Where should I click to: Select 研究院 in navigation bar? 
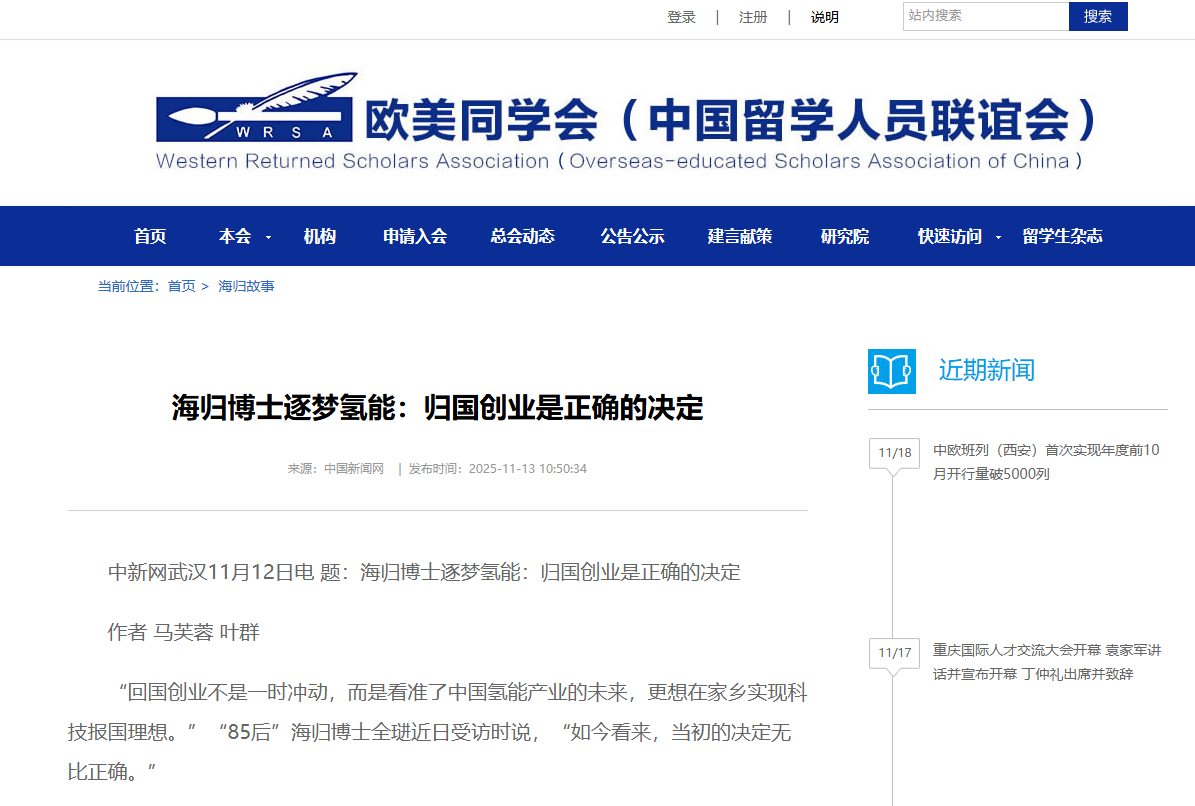(x=844, y=236)
